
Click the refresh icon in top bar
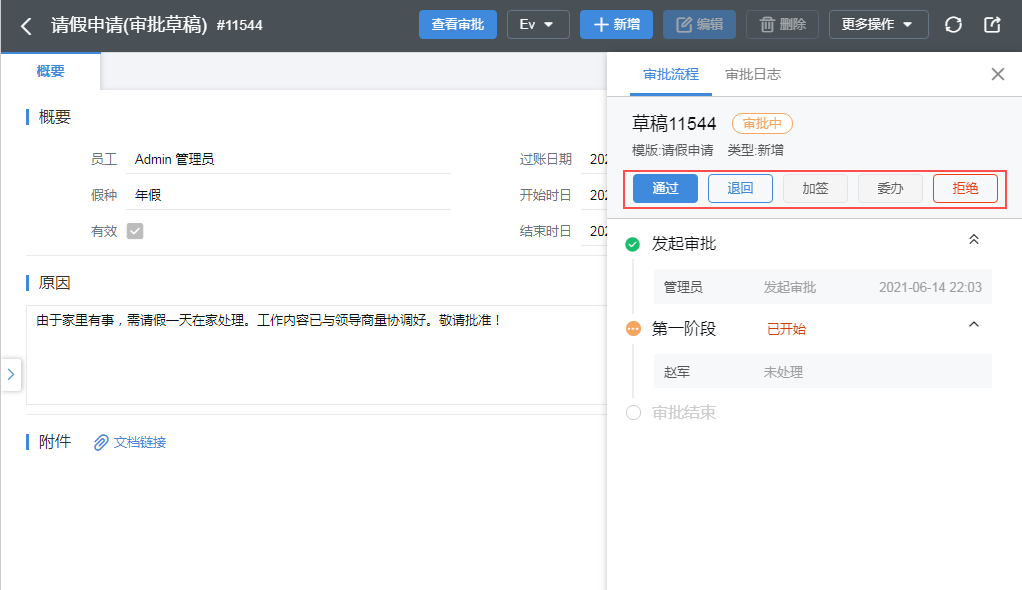click(x=953, y=25)
